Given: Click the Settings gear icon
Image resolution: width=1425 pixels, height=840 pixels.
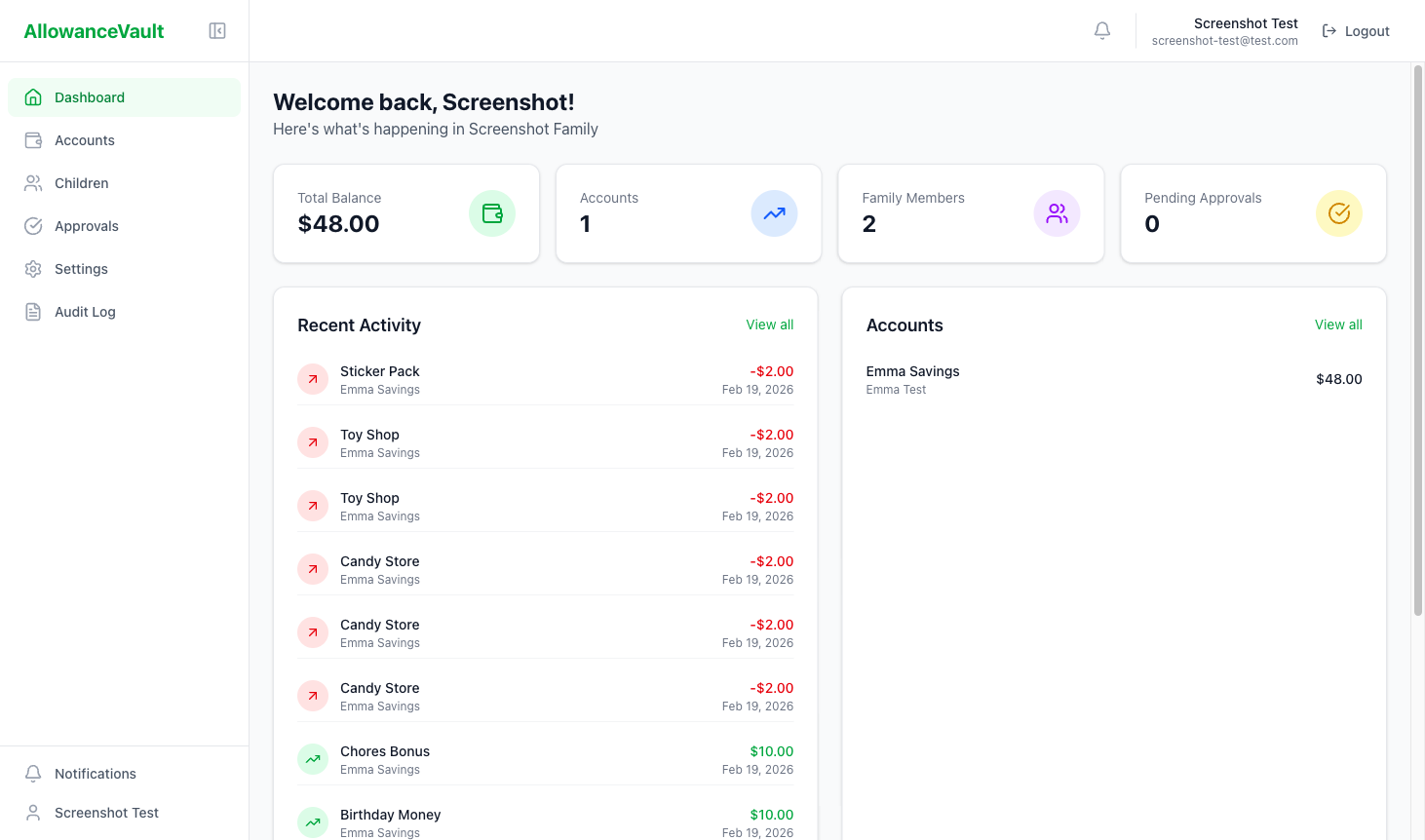Looking at the screenshot, I should (x=32, y=268).
